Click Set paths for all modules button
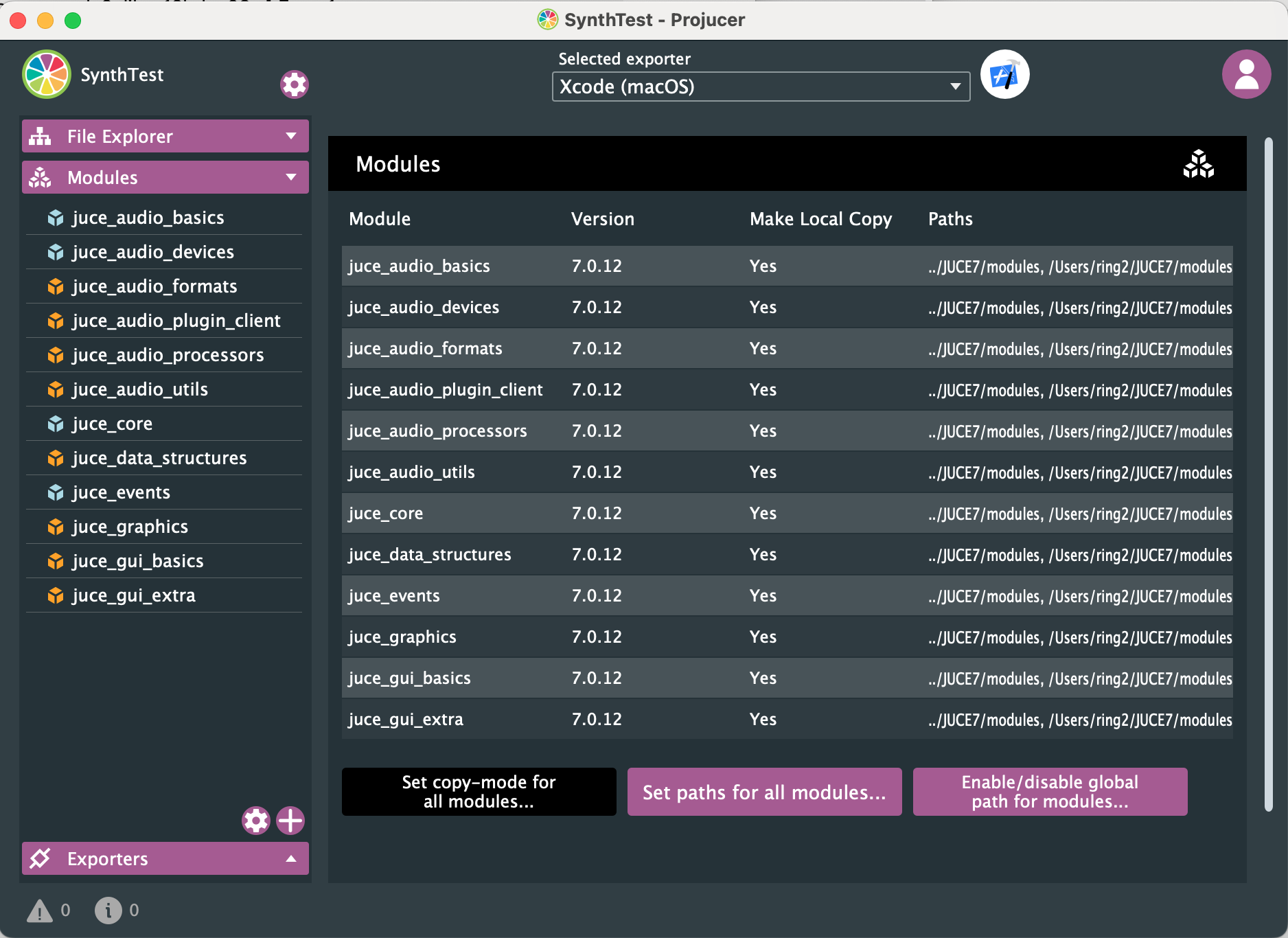The width and height of the screenshot is (1288, 938). (765, 792)
